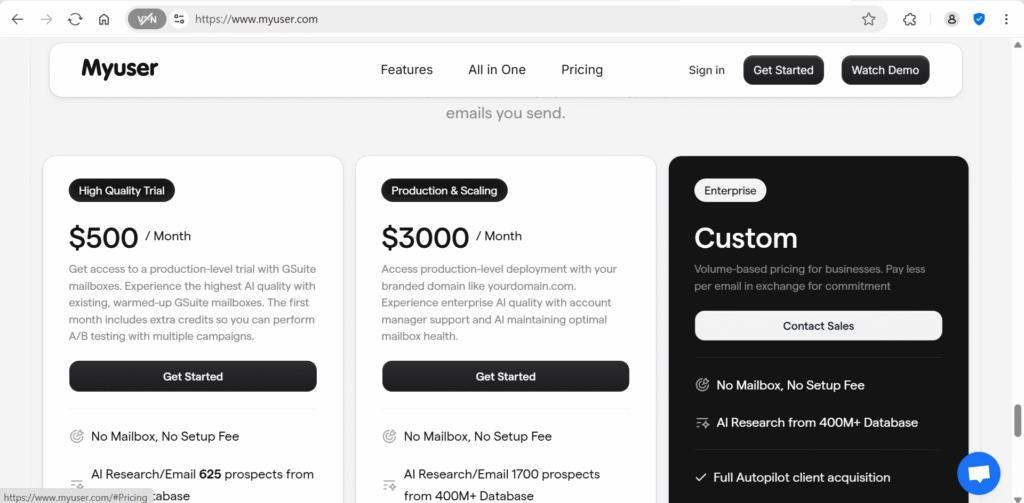
Task: Open site settings icon beside URL
Action: pyautogui.click(x=179, y=20)
